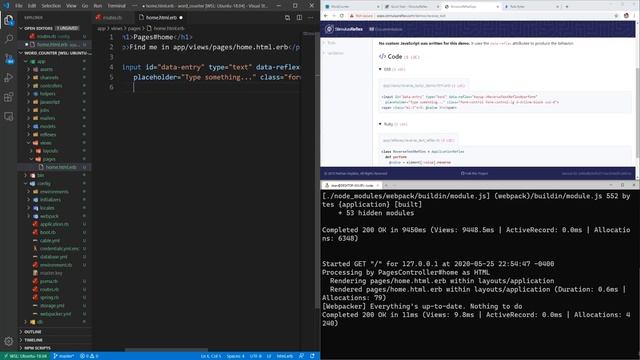Screen dimensions: 640x360
Task: Open a new terminal tab with plus
Action: click(x=387, y=185)
